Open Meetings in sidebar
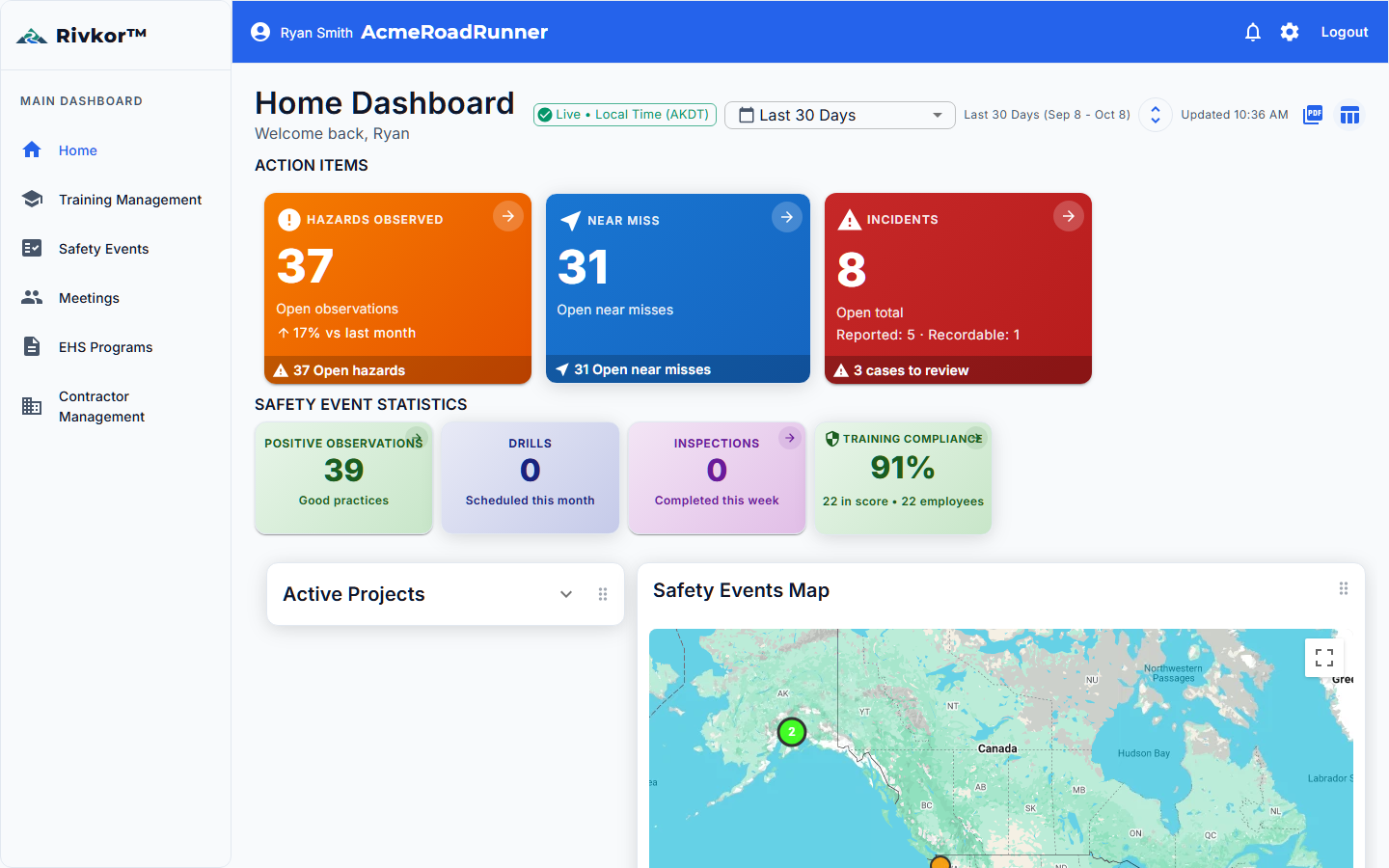 point(116,298)
